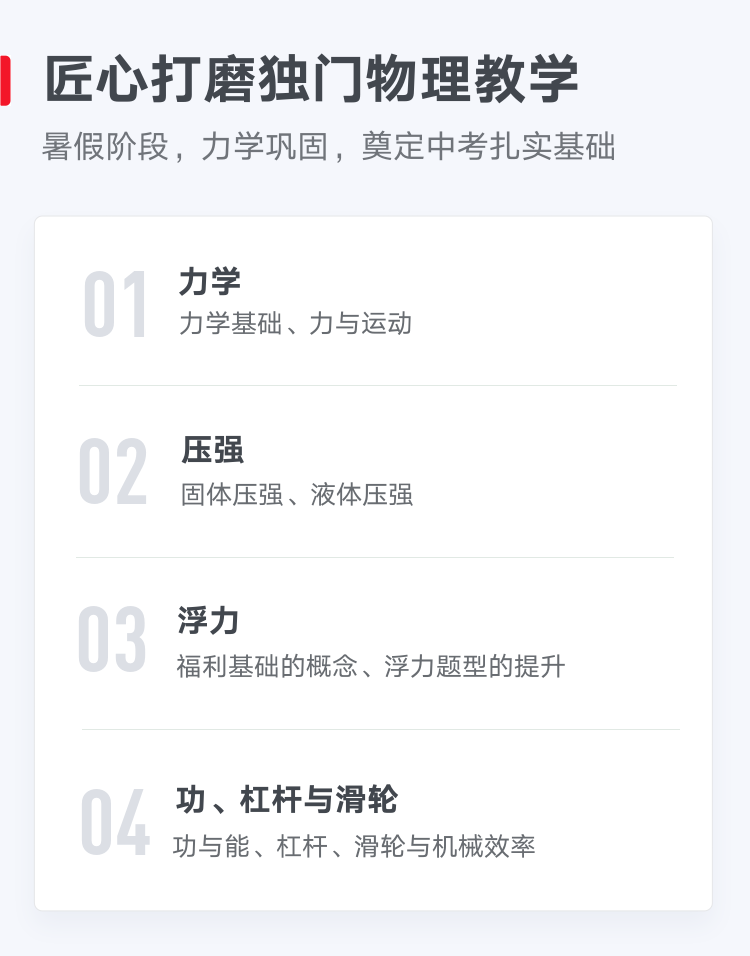Image resolution: width=750 pixels, height=956 pixels.
Task: Click the description 固体压强、液体压强
Action: (x=297, y=494)
